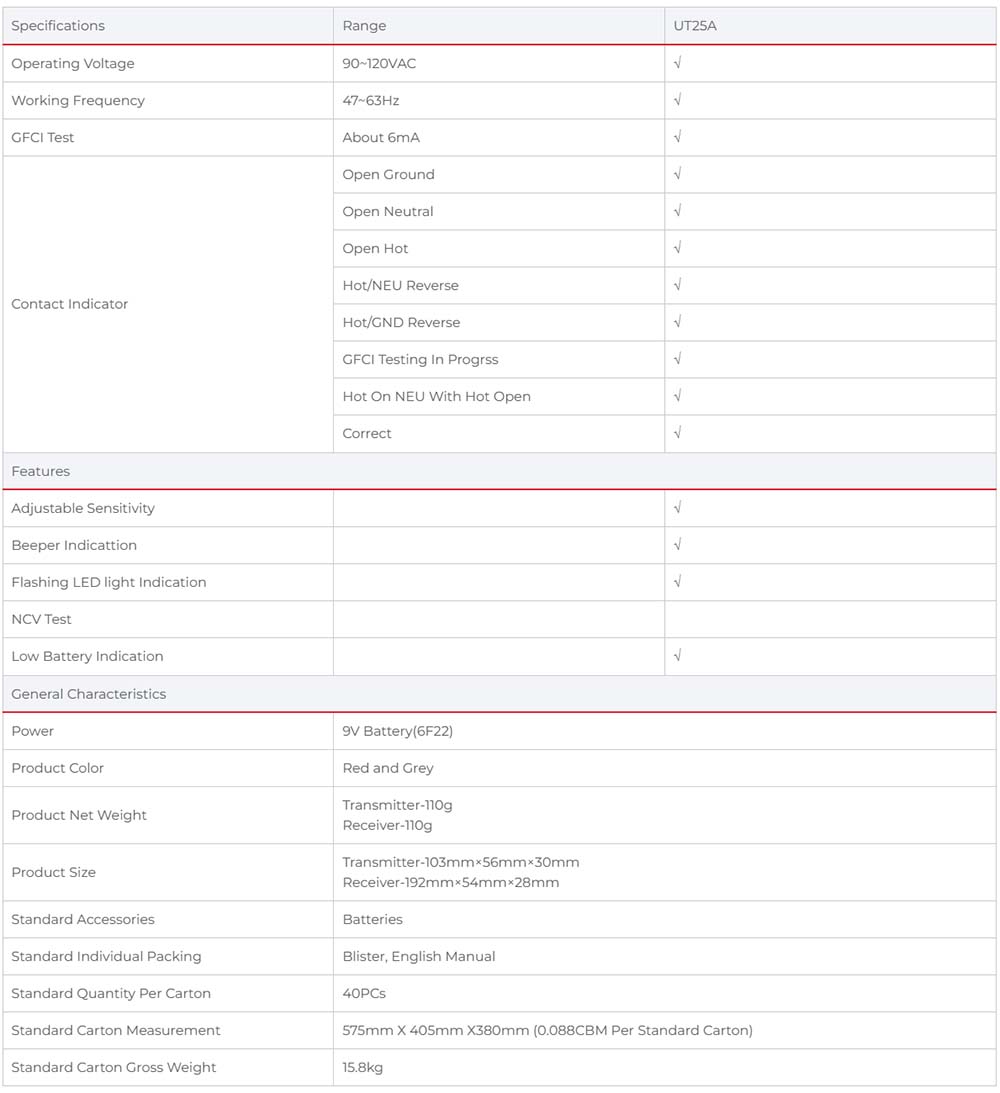Select the Features section heading
The width and height of the screenshot is (1000, 1093).
point(41,471)
